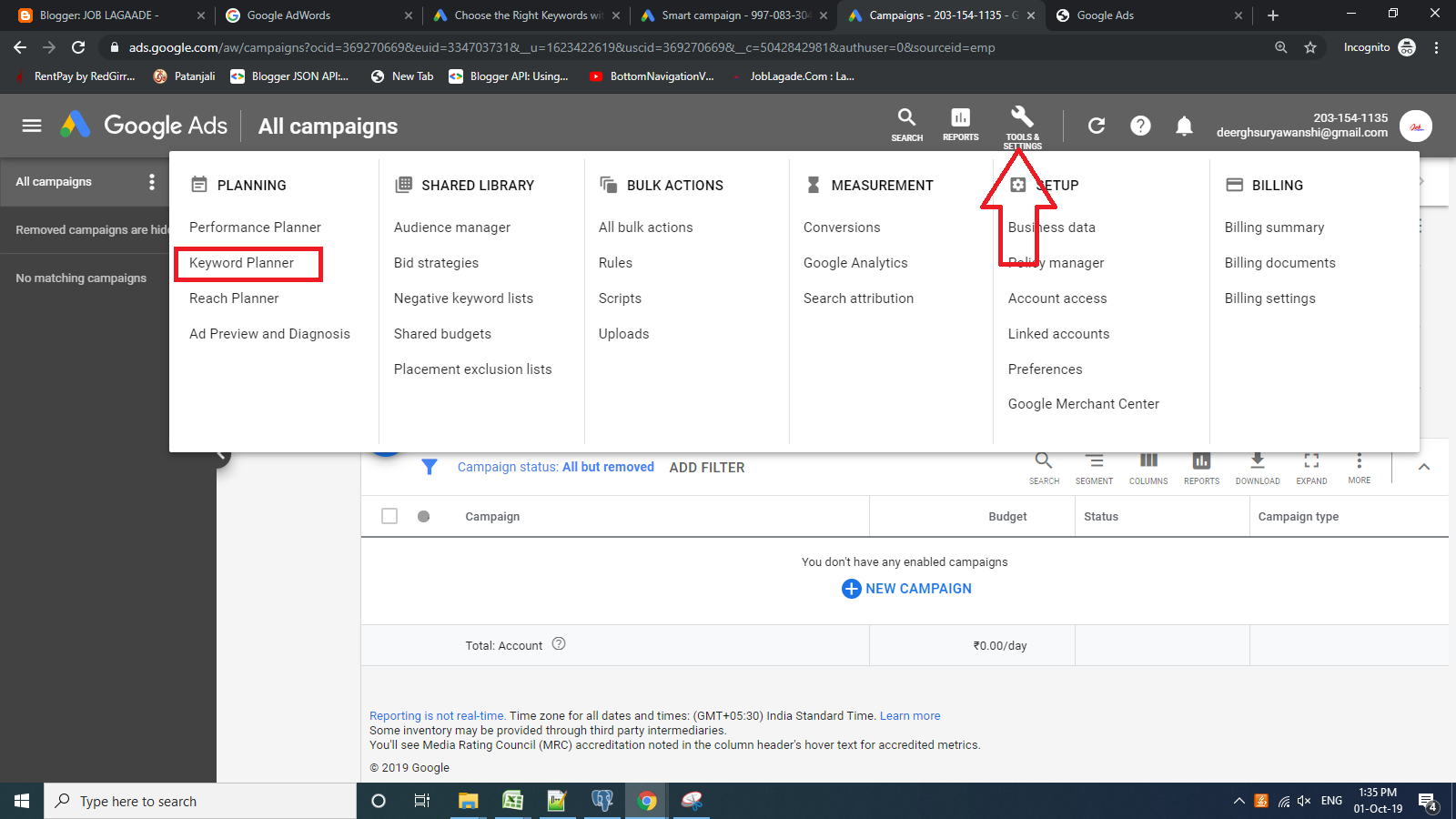The height and width of the screenshot is (819, 1456).
Task: Open the JobLagade.Com bookmark
Action: click(792, 76)
